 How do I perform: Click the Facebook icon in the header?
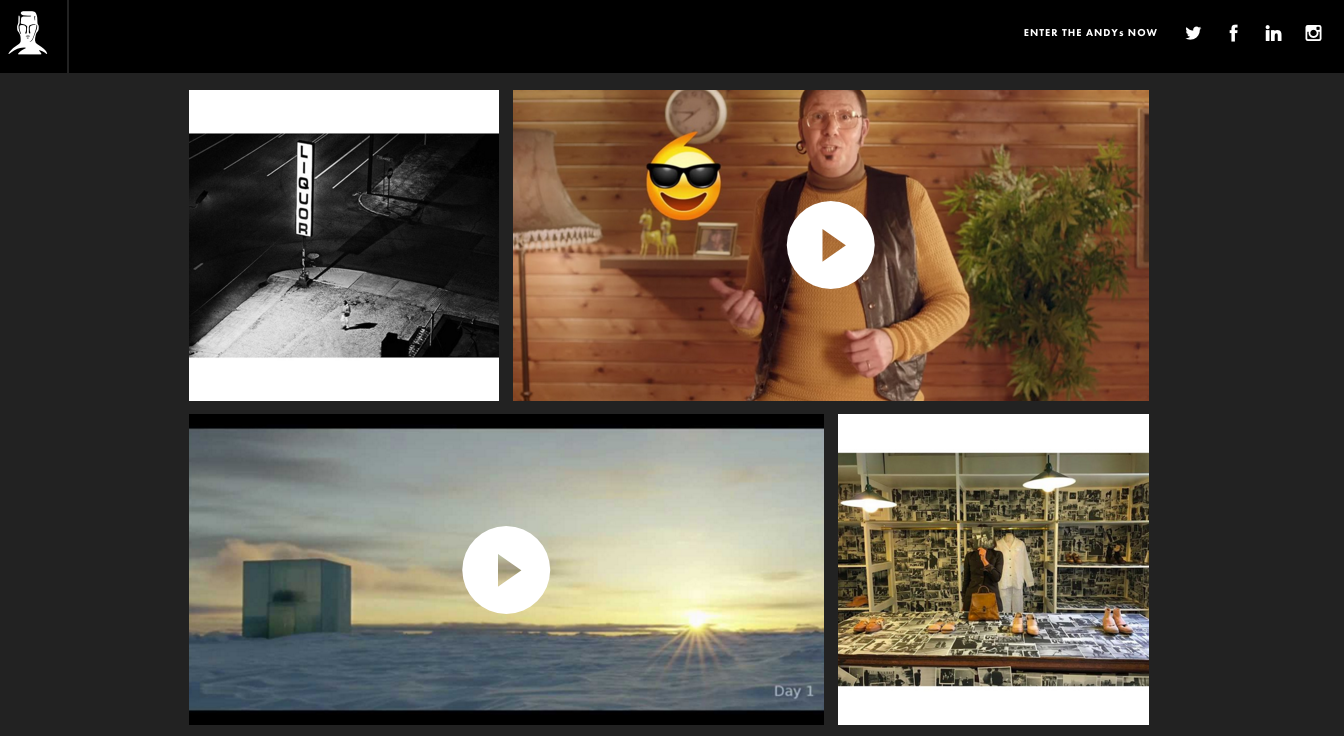point(1233,32)
